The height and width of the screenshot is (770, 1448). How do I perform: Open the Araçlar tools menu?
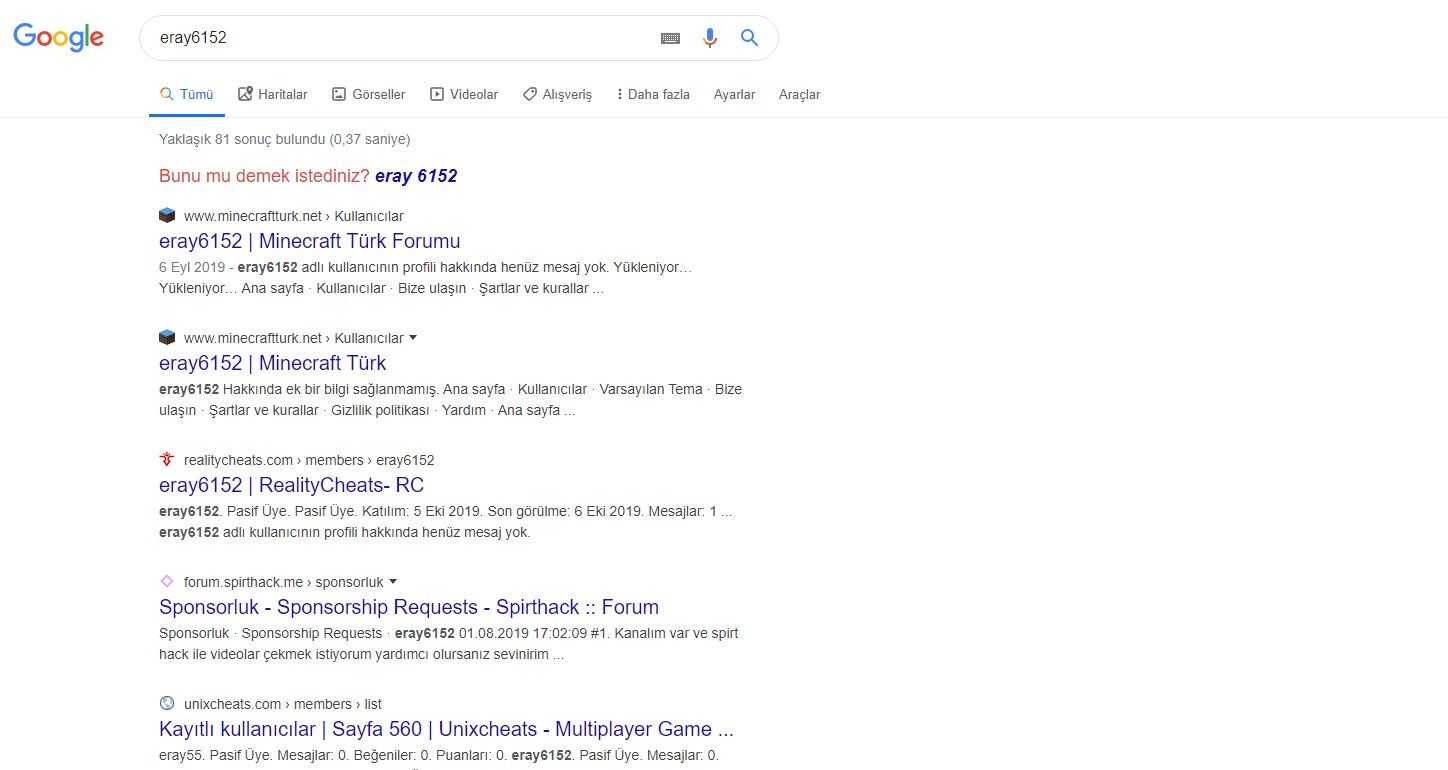click(x=799, y=95)
